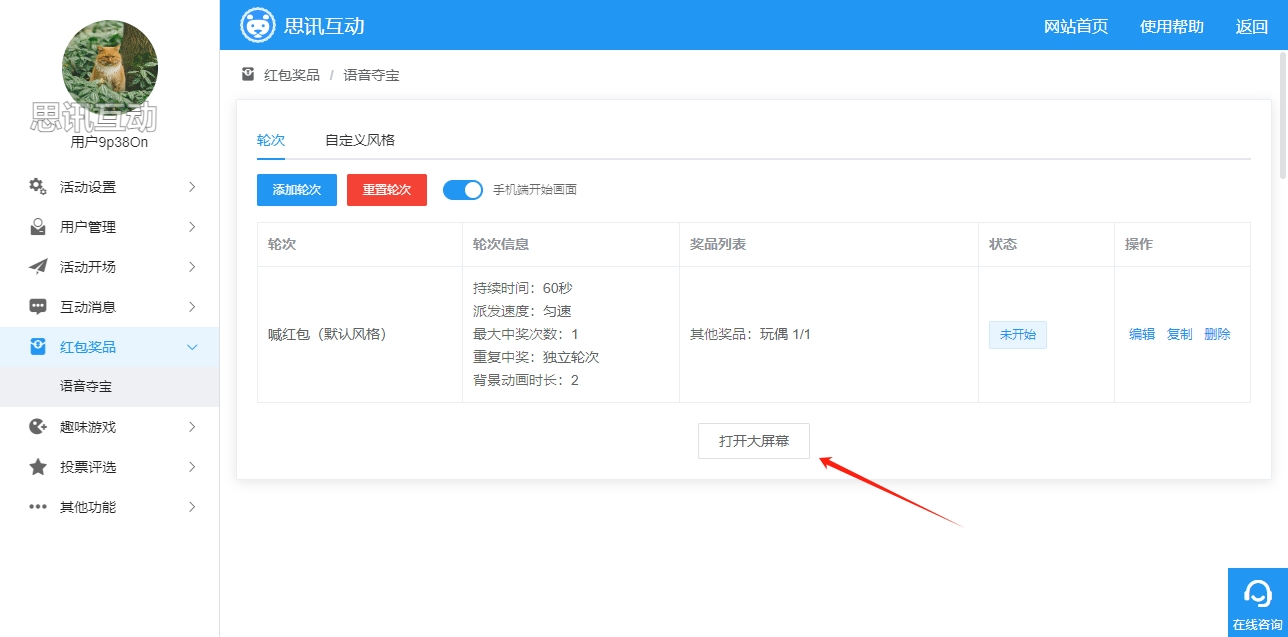Click the 趣味游戏 pacman icon

click(38, 427)
